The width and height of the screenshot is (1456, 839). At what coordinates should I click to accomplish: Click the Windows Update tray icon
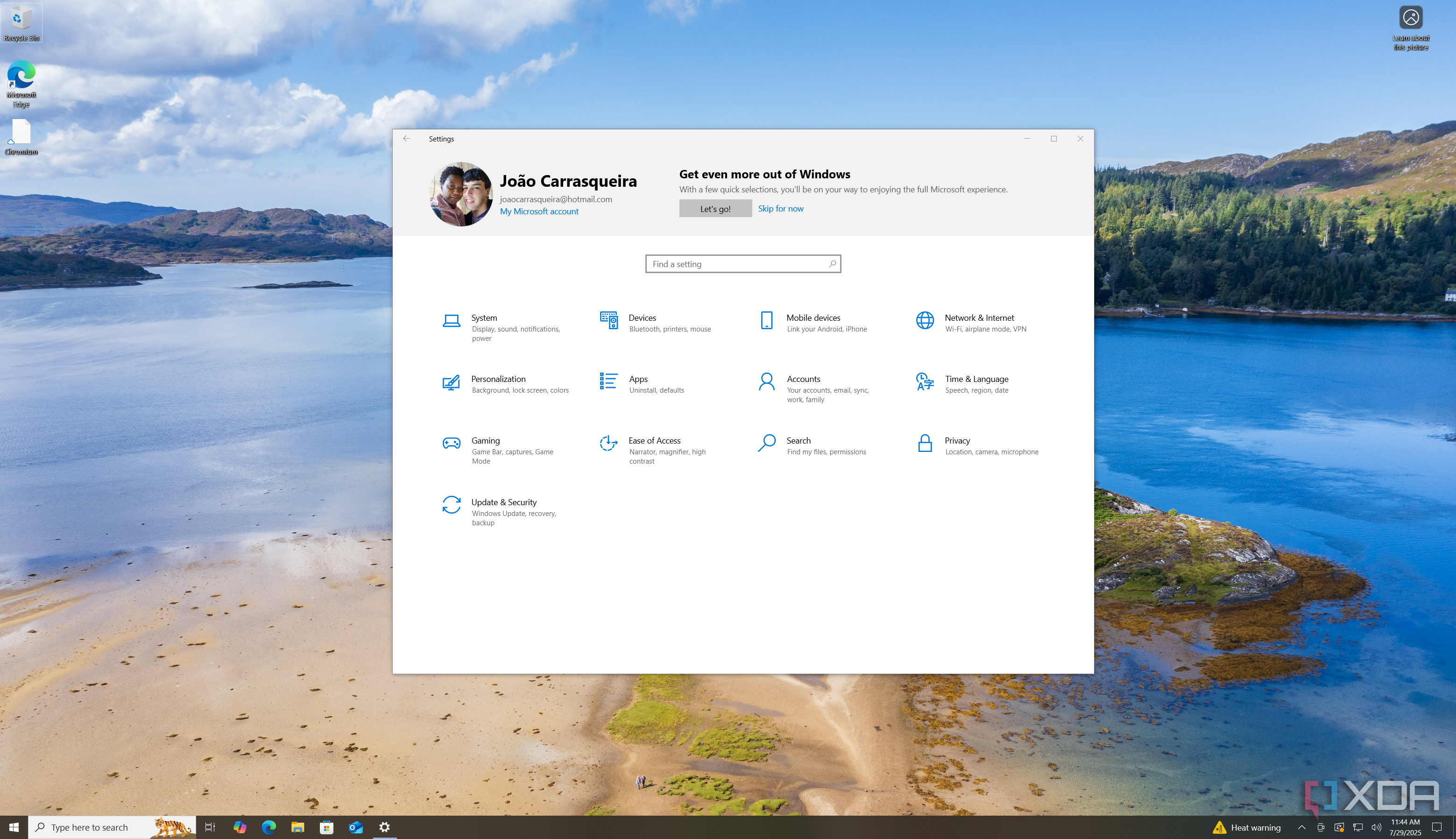pyautogui.click(x=1339, y=827)
